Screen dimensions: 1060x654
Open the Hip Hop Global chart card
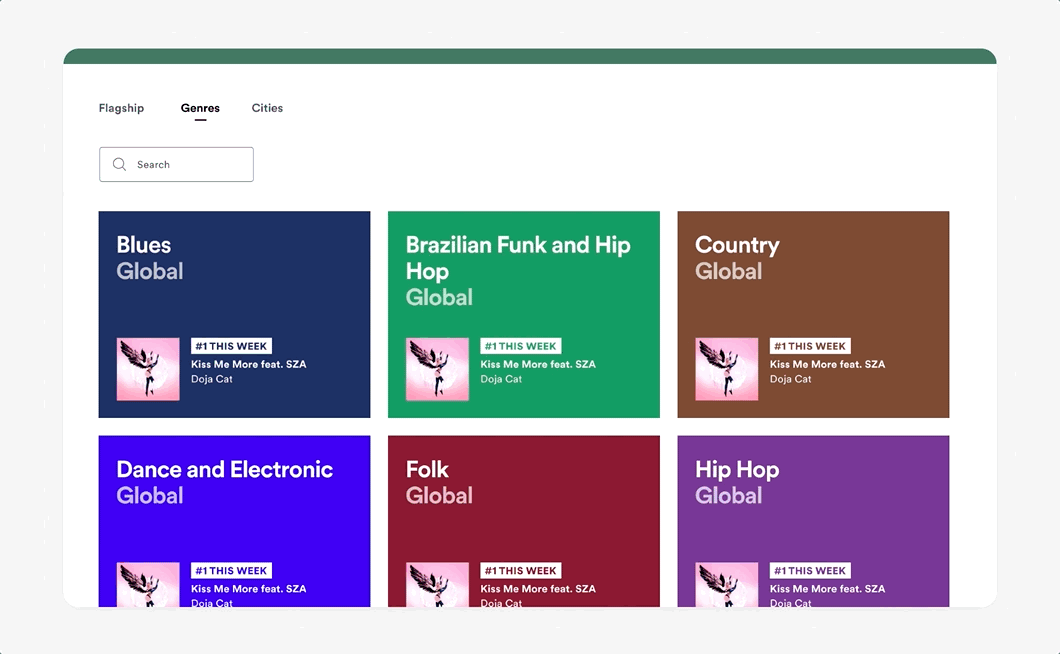pos(813,521)
